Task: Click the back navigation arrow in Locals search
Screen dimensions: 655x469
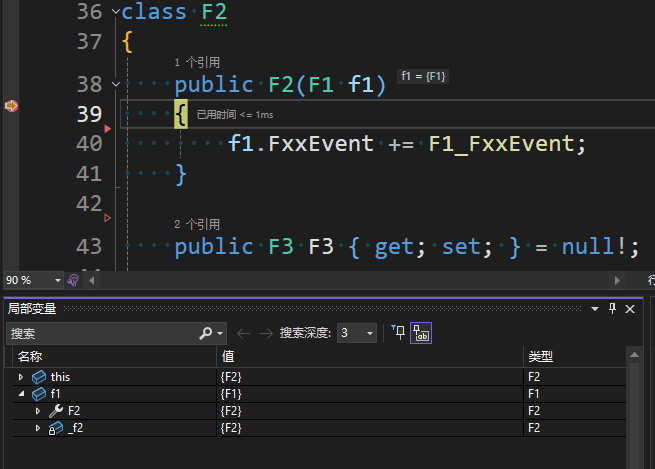Action: tap(243, 333)
